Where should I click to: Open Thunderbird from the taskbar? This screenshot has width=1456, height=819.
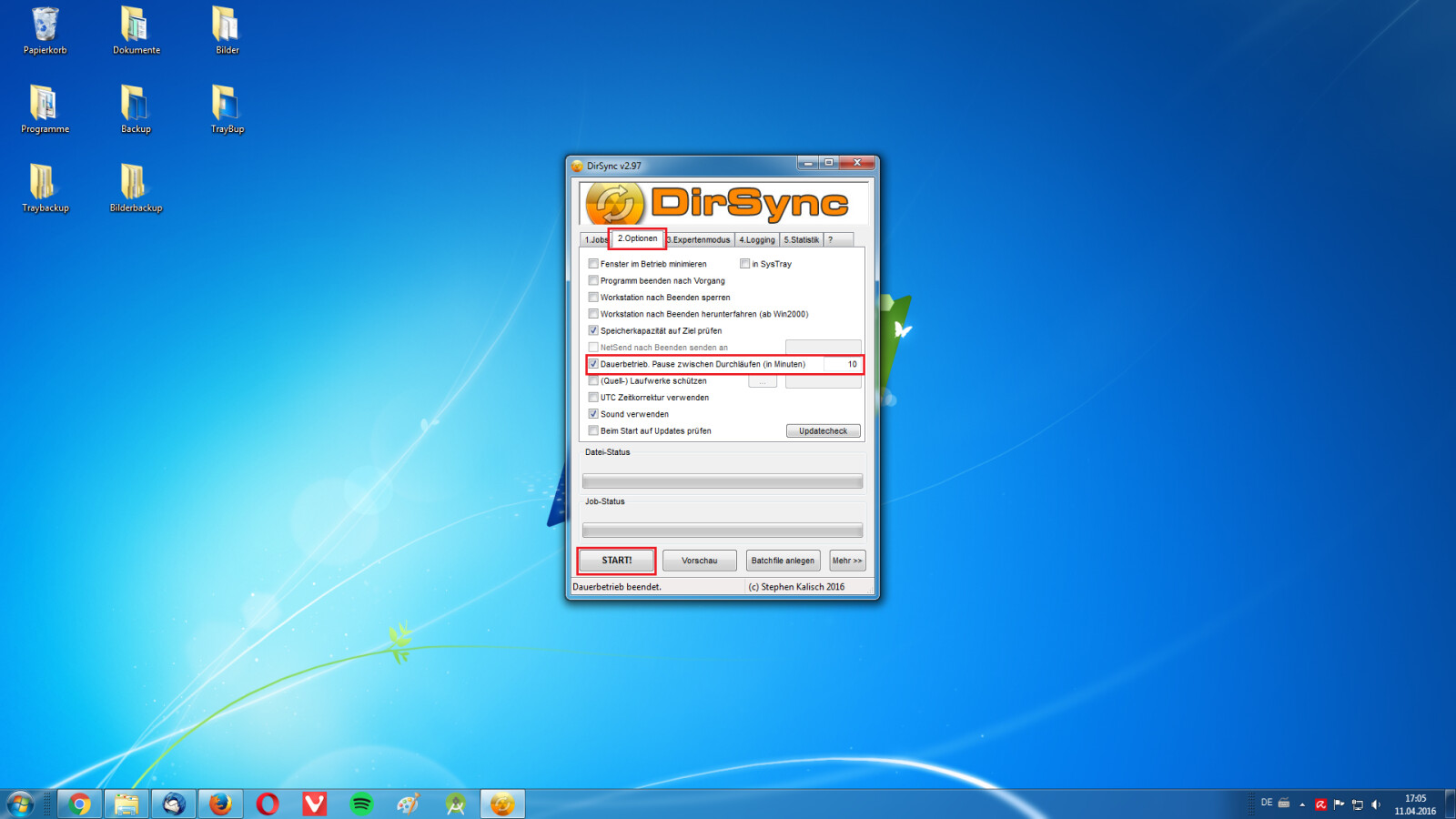(x=174, y=804)
